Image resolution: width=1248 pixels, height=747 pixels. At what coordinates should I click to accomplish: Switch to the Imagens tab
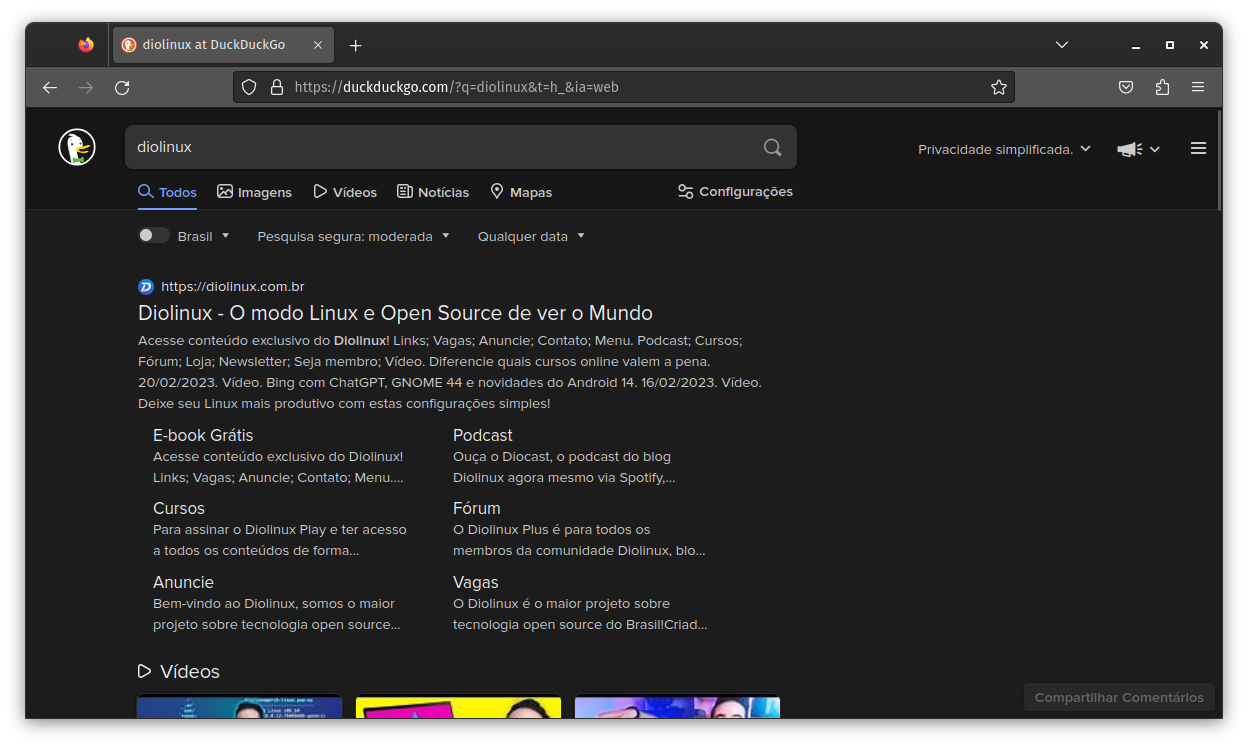pos(255,191)
